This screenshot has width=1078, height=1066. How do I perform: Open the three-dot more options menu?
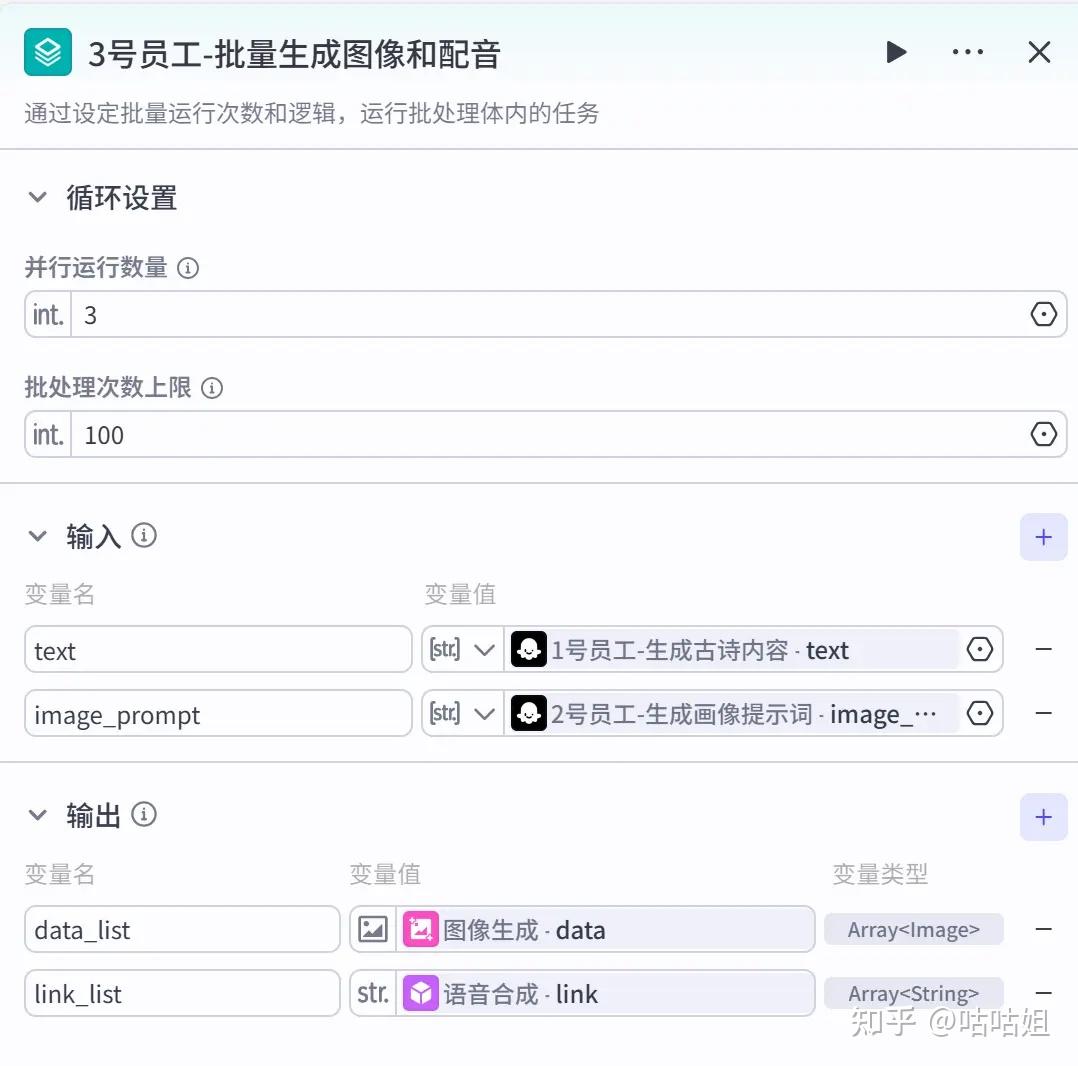967,52
